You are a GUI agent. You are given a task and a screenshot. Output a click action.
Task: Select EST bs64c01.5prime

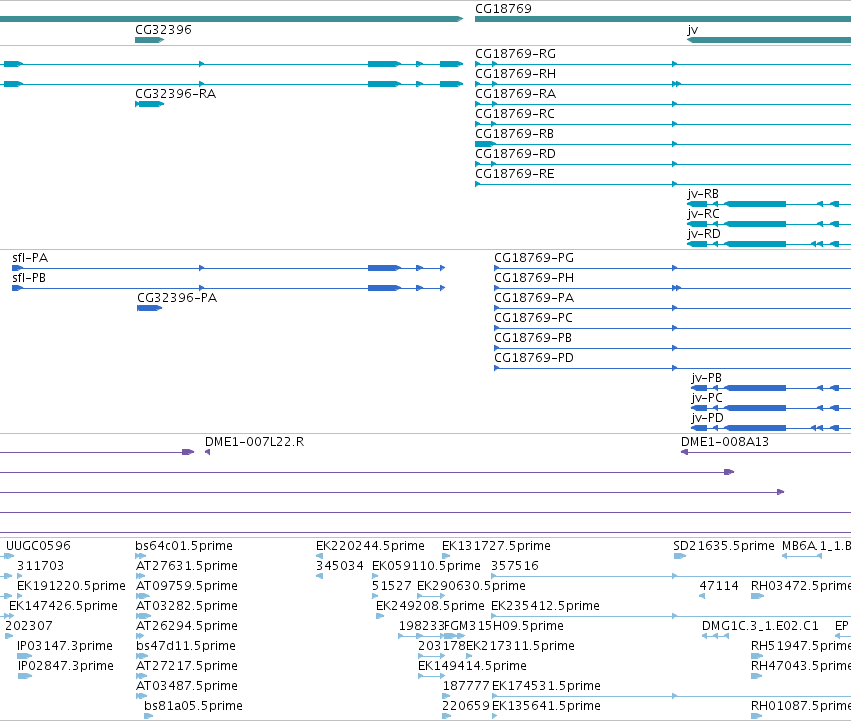tap(183, 546)
